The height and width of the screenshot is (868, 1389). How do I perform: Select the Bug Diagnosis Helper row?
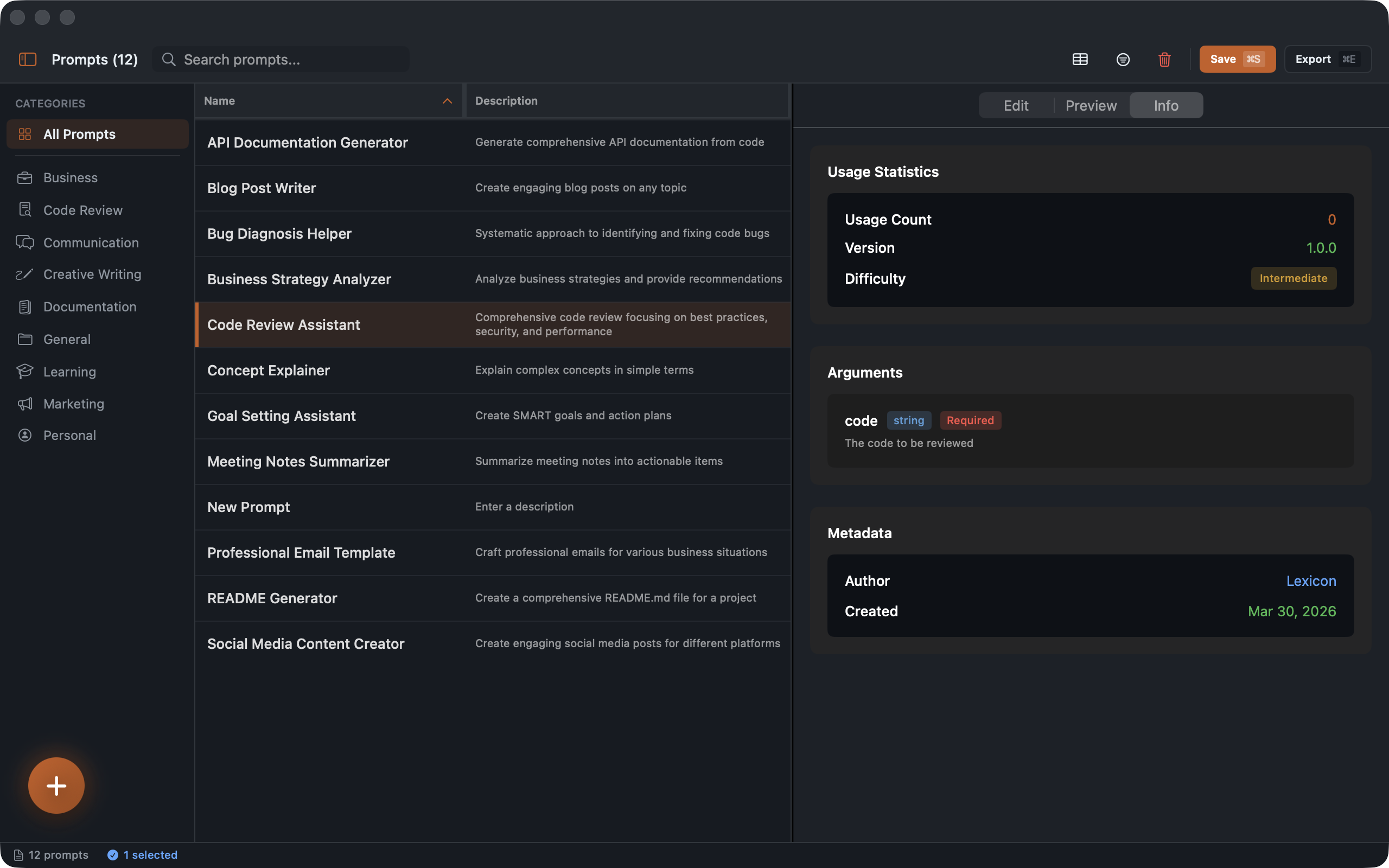493,234
